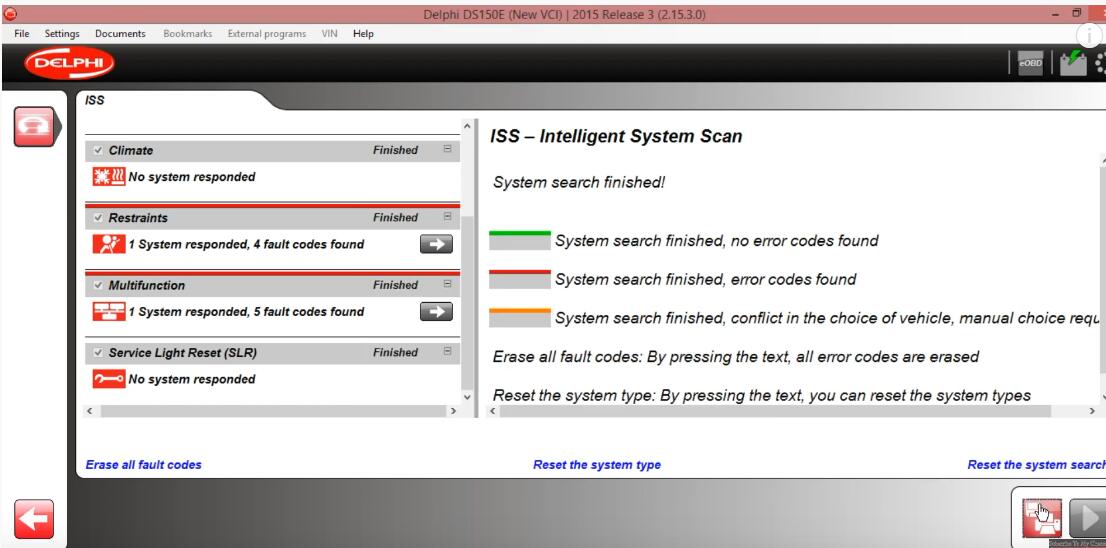
Task: Click the orange legend color bar
Action: click(x=519, y=318)
